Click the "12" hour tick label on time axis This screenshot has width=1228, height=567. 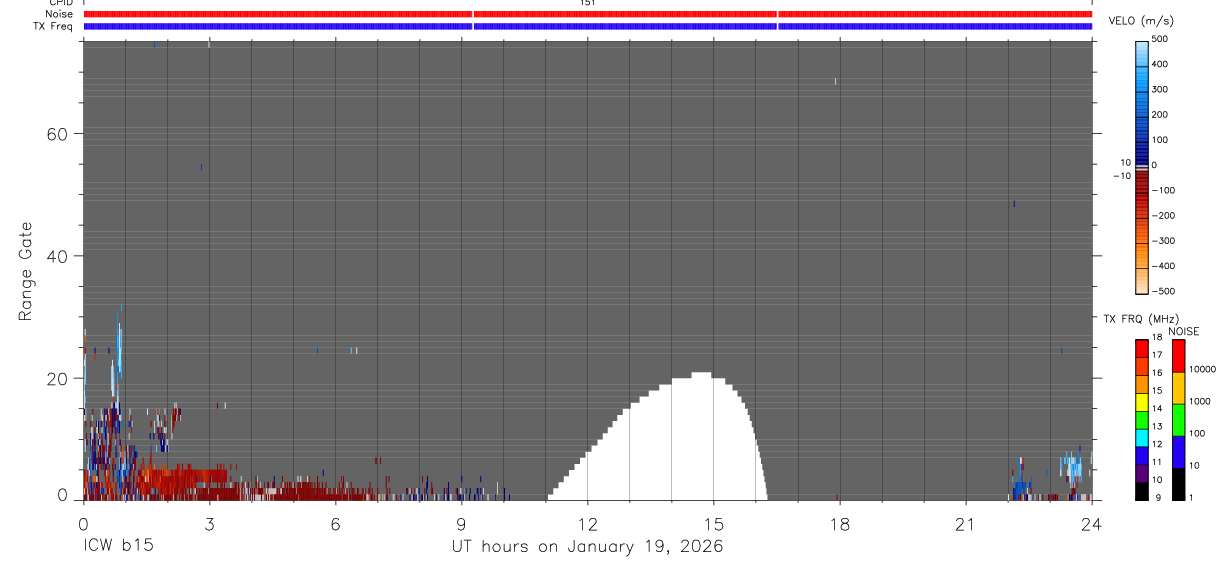coord(587,523)
